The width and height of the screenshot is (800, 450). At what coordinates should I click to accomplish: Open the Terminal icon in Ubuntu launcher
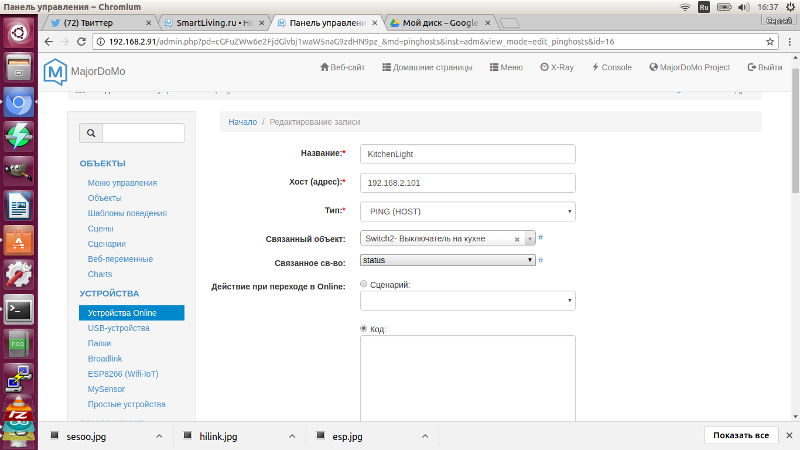tap(19, 309)
